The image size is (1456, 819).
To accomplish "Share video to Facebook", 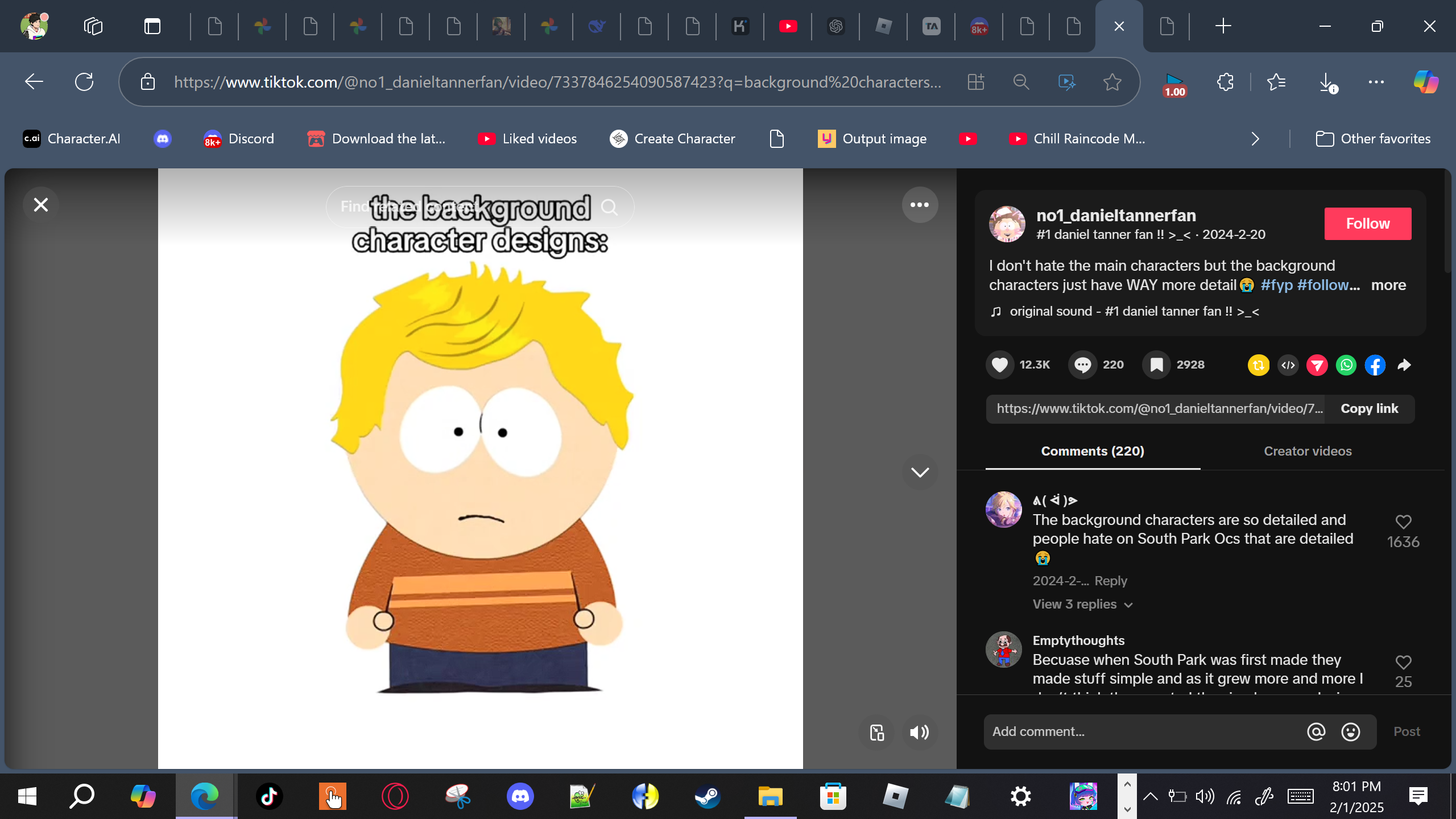I will [1375, 365].
